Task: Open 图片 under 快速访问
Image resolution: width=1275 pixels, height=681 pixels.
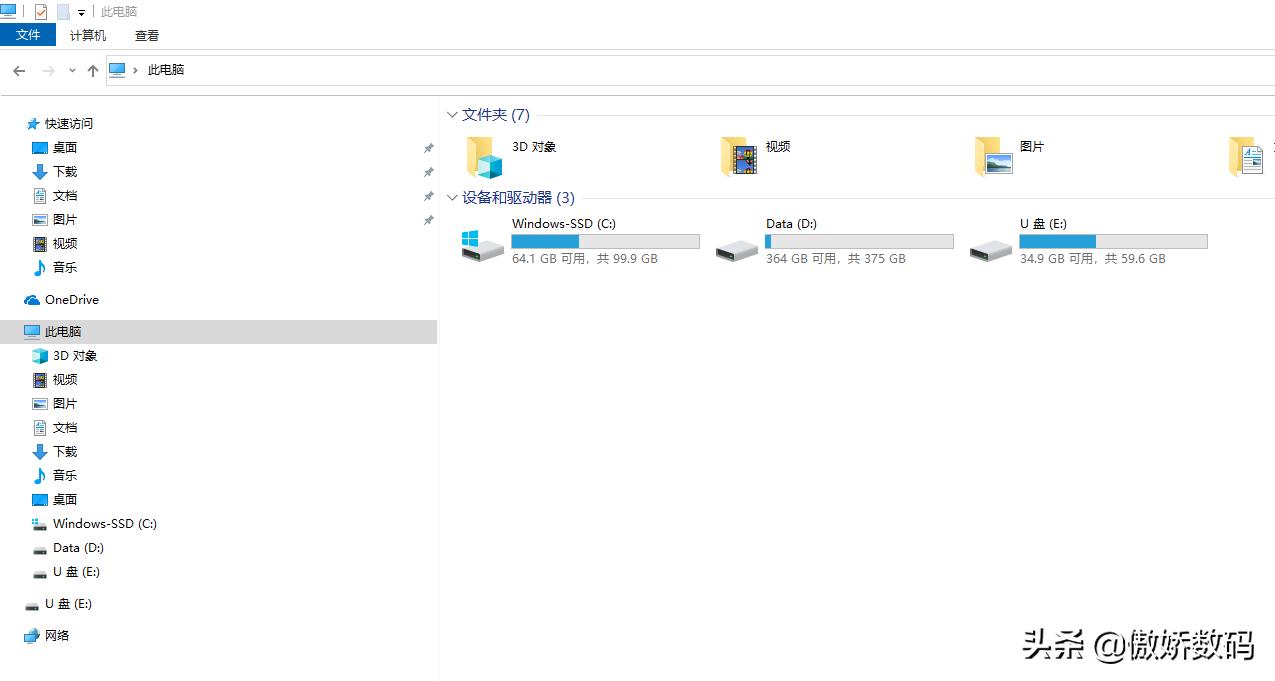Action: coord(65,220)
